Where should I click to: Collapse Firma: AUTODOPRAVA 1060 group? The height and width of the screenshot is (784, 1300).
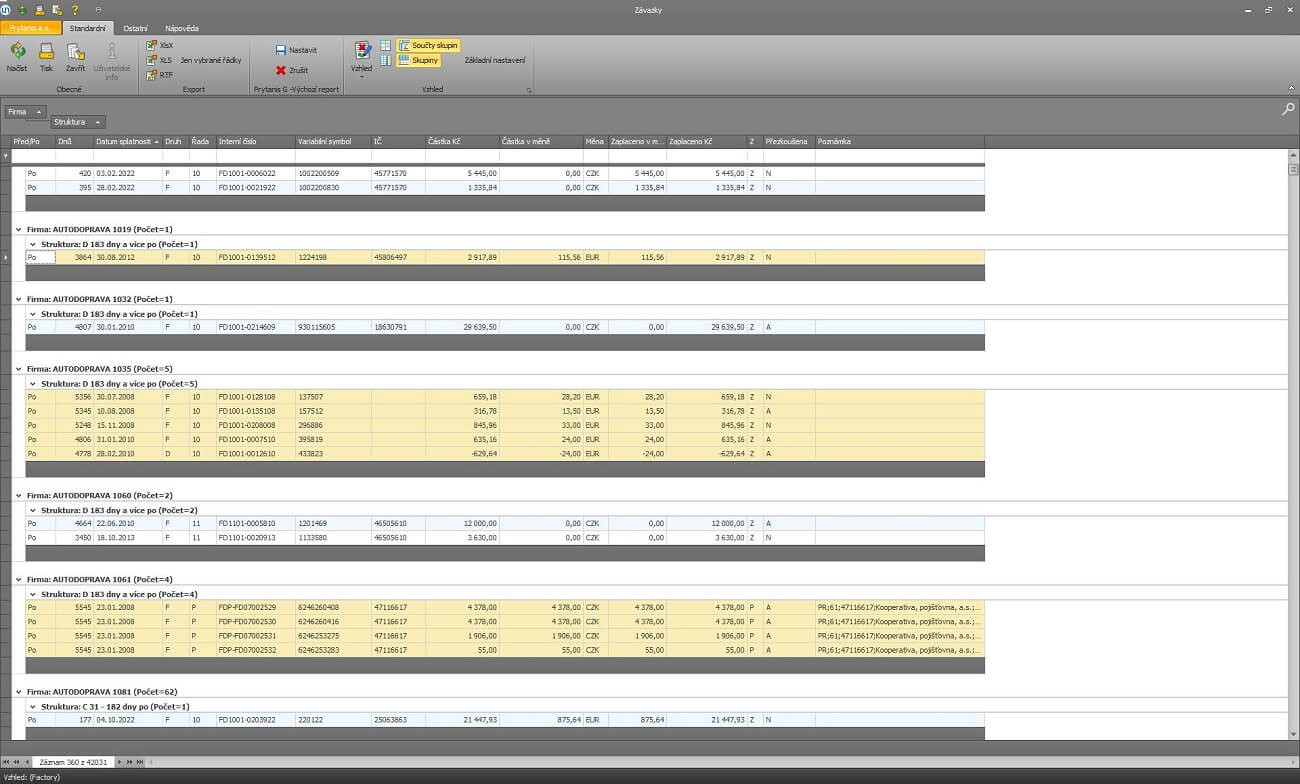[x=18, y=495]
